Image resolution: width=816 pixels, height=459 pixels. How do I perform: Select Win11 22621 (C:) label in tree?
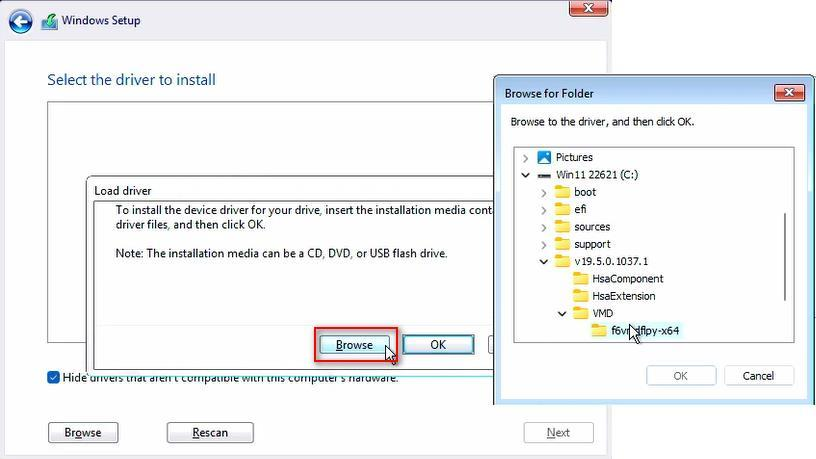[597, 175]
